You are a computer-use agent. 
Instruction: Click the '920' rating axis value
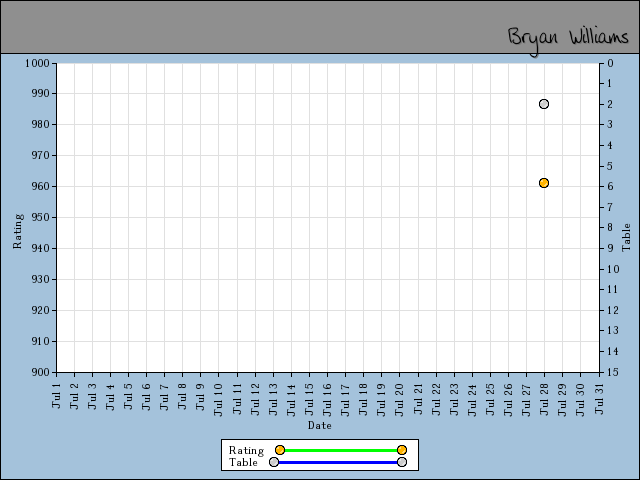(x=40, y=311)
